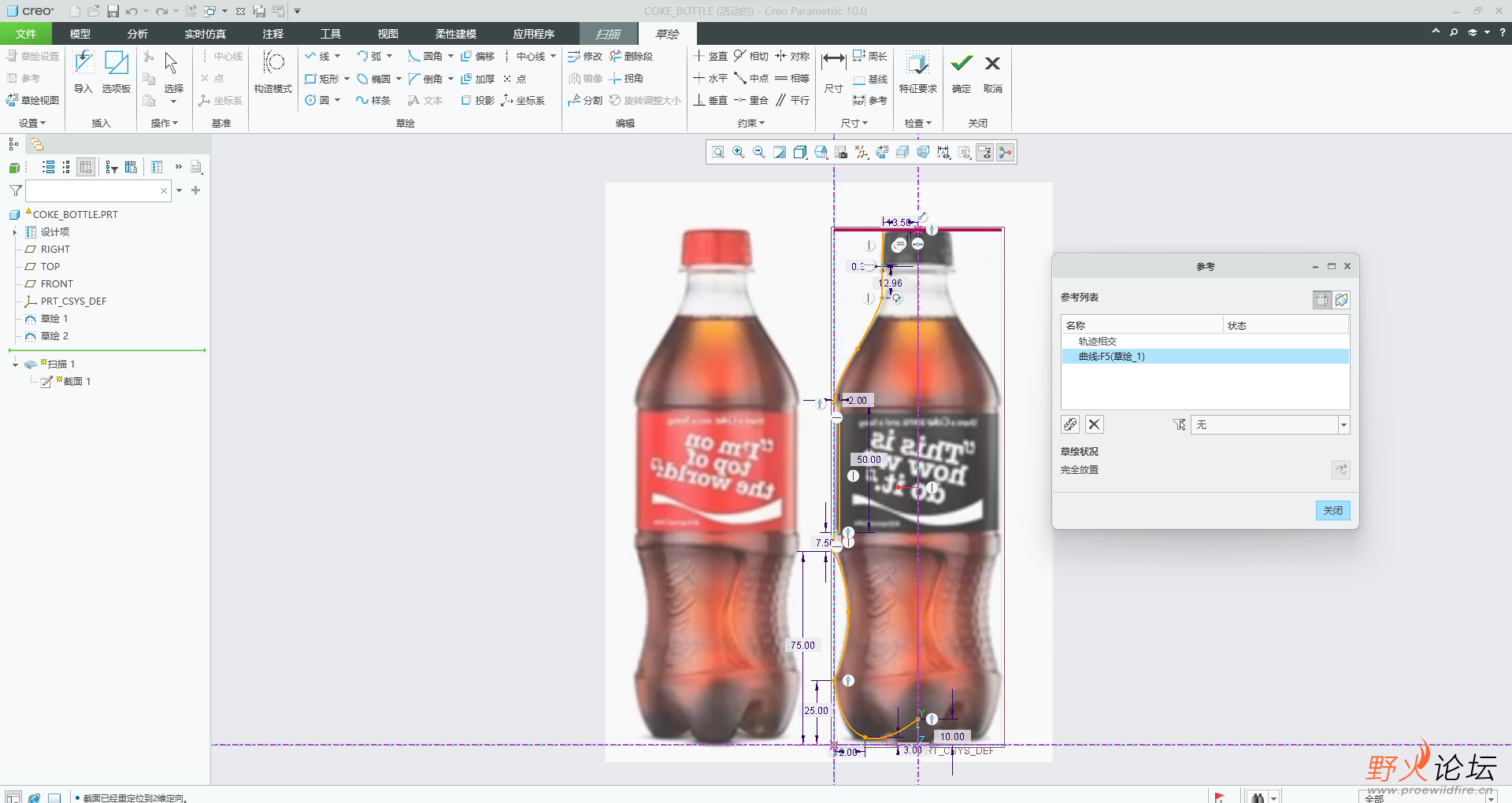Activate the 构造模式 construction mode icon
Viewport: 1512px width, 803px height.
[x=273, y=72]
